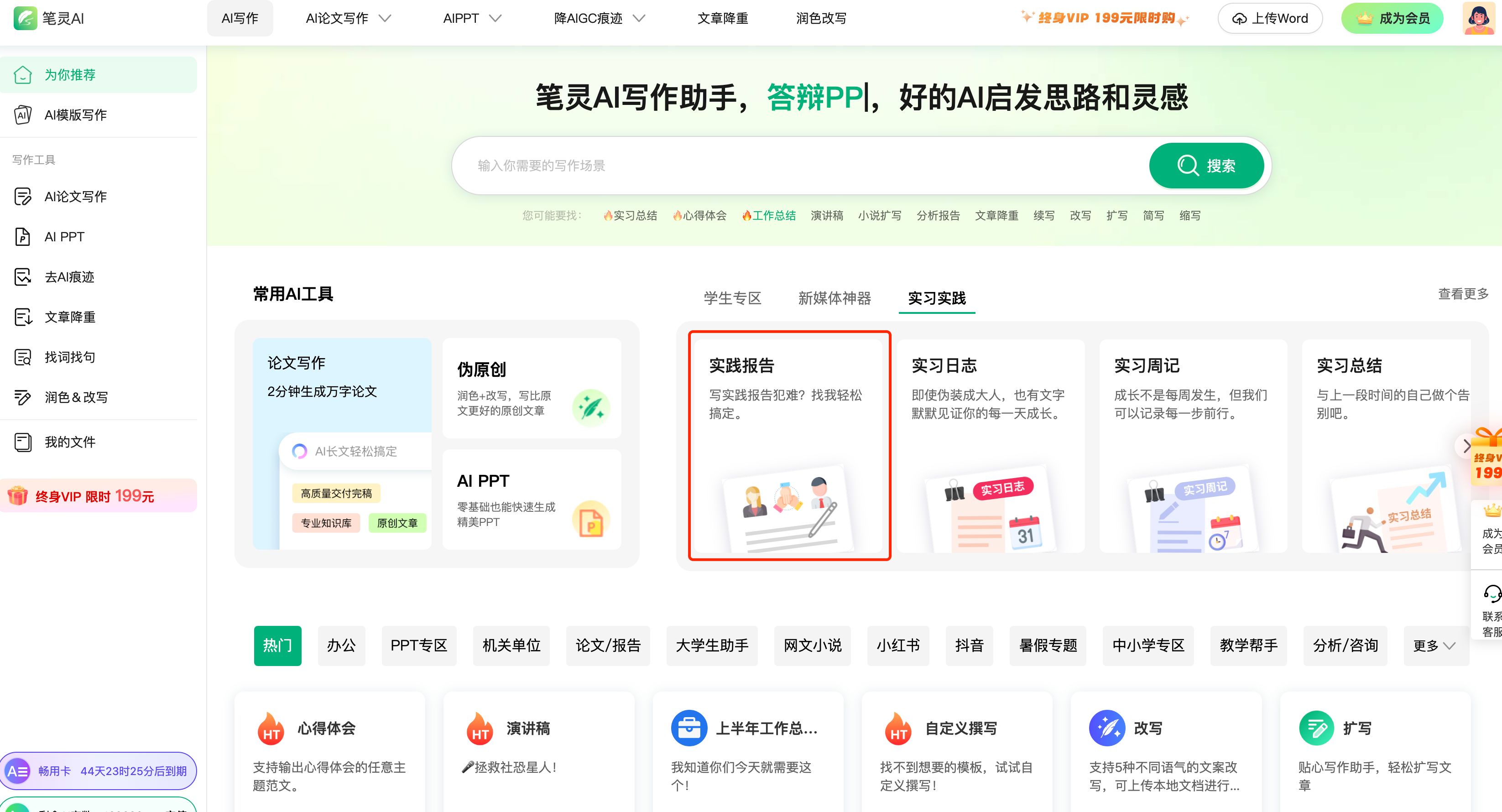
Task: Switch to the 学生专区 tab
Action: click(x=732, y=298)
